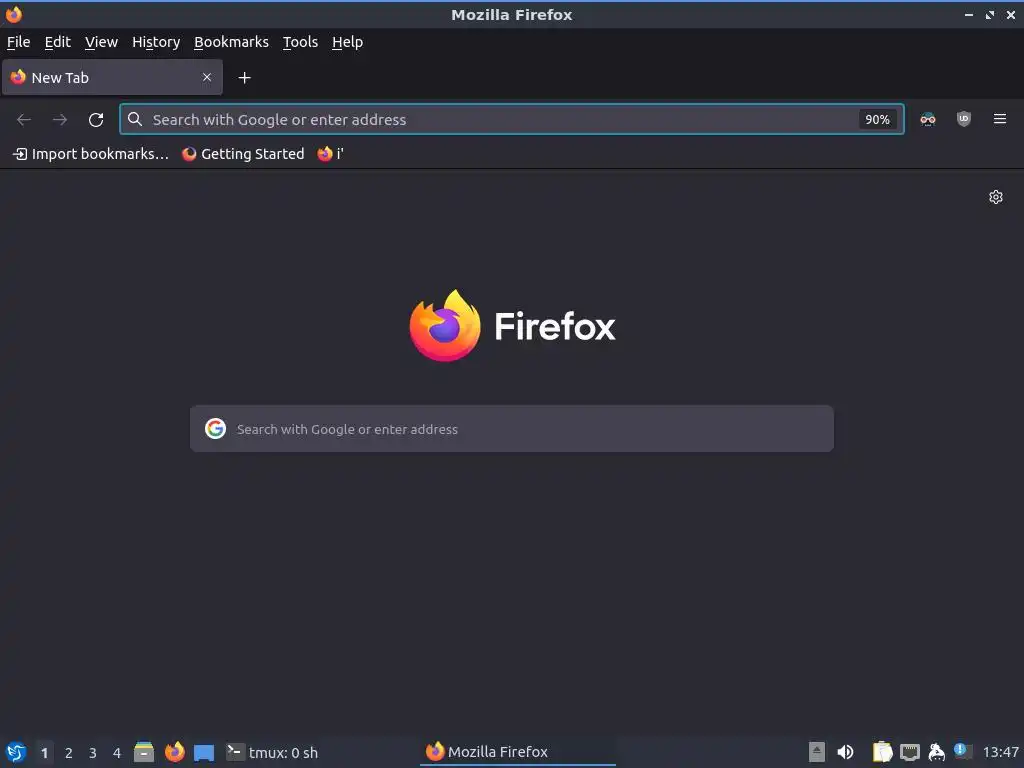Screen dimensions: 1024x768
Task: Close the New Tab tab
Action: [207, 77]
